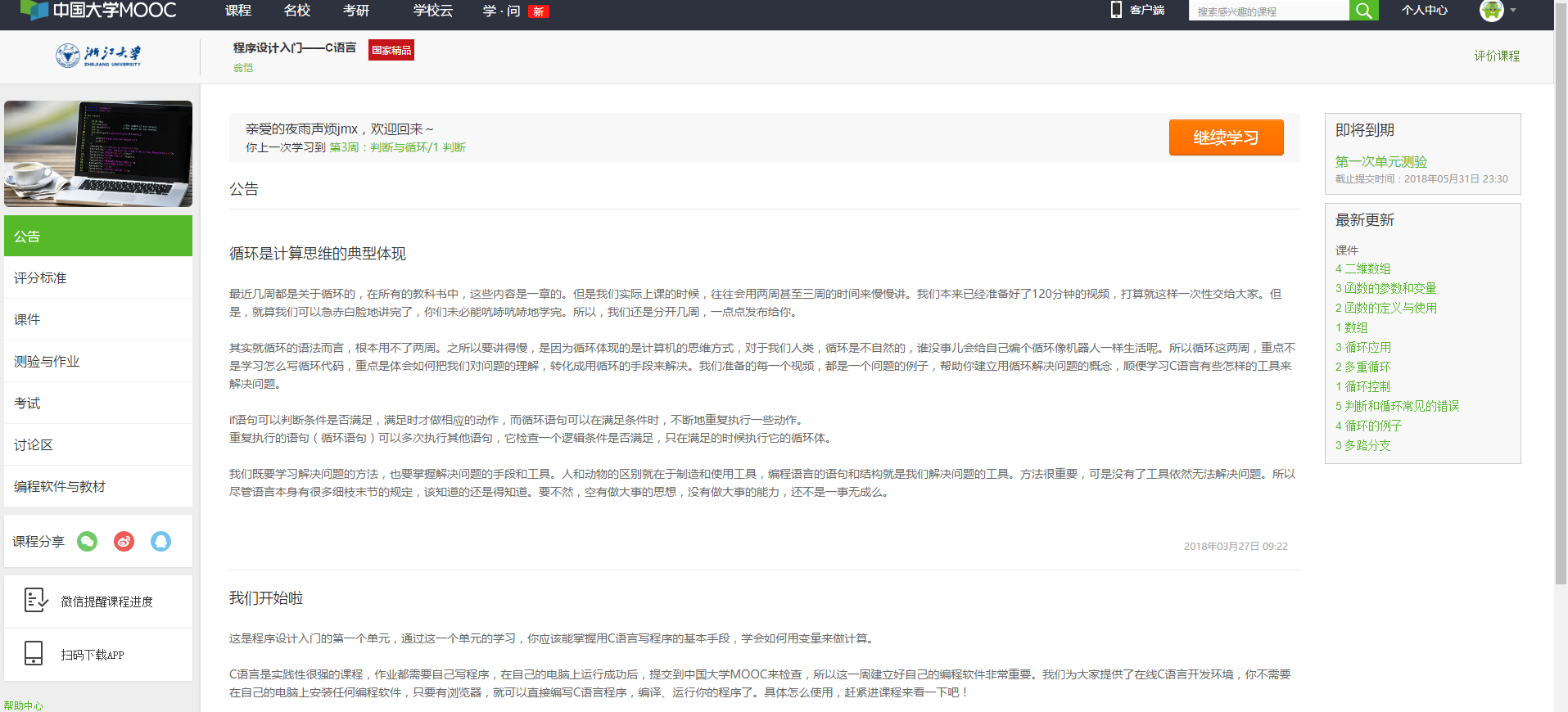Click the Zhejiang University logo

98,56
